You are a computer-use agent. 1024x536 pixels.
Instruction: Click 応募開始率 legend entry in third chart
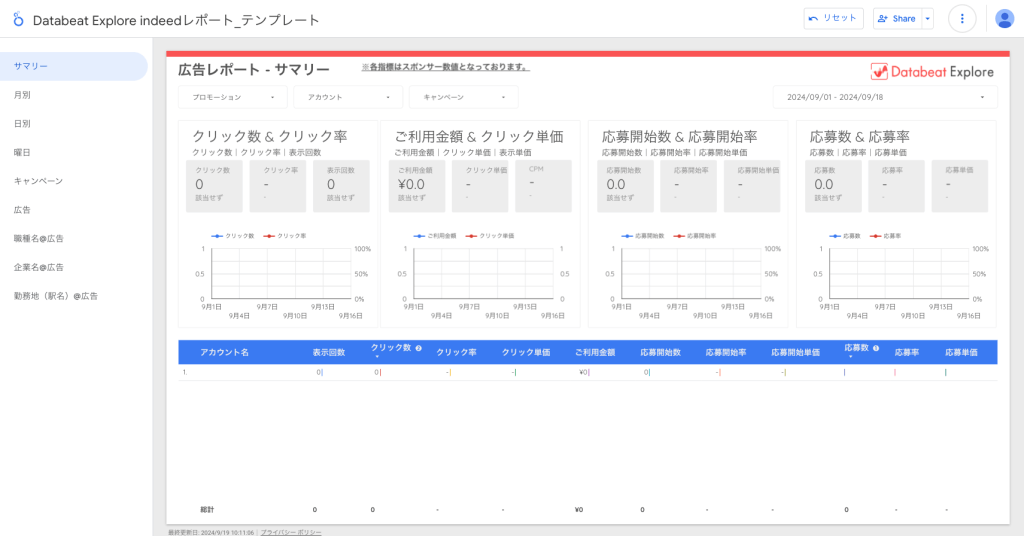pyautogui.click(x=695, y=236)
